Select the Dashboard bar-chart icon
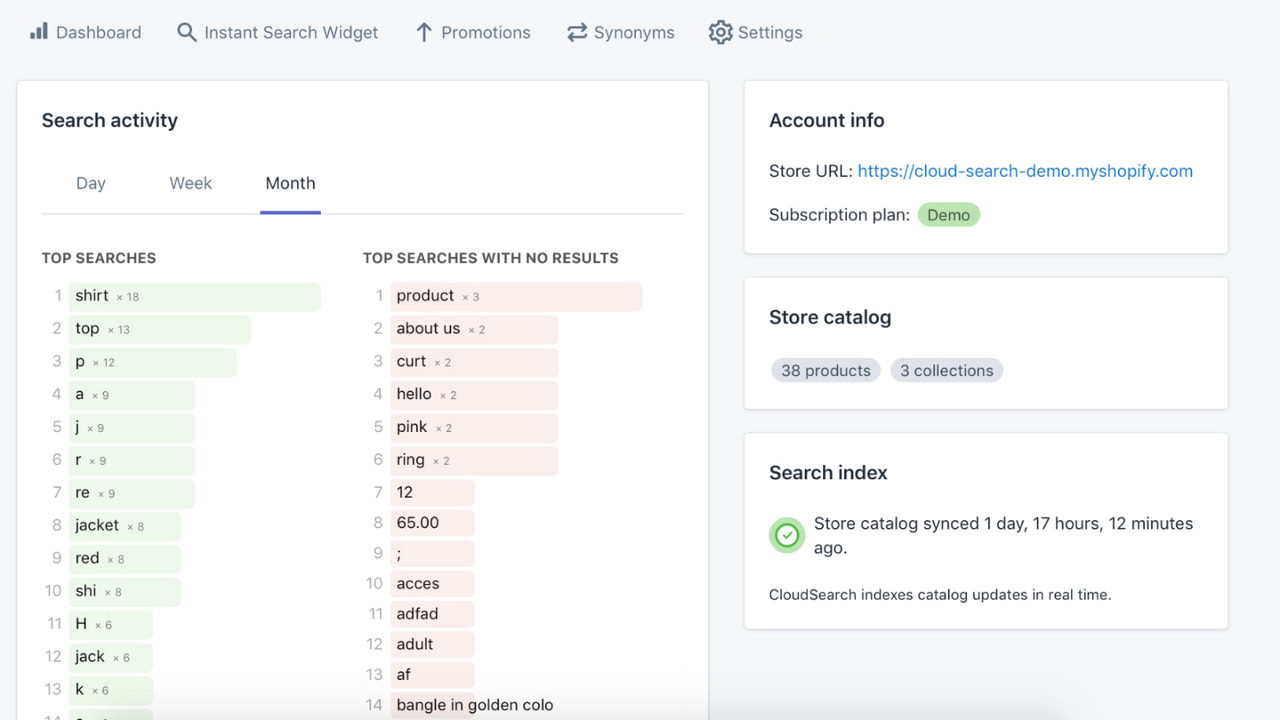 pos(40,31)
